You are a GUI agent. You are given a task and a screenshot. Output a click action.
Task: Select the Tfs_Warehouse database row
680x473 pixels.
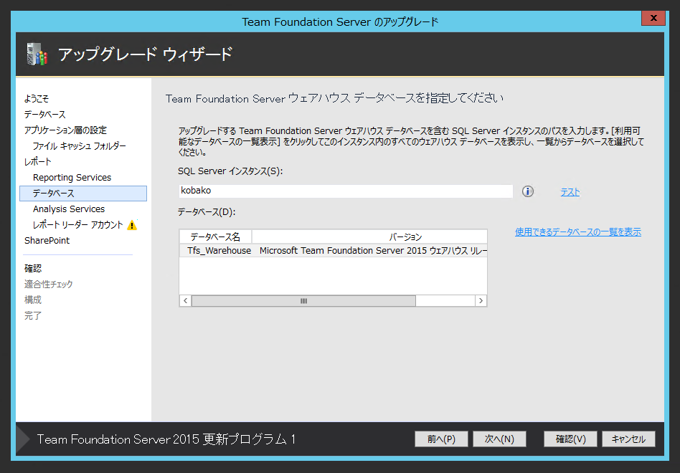[x=333, y=251]
